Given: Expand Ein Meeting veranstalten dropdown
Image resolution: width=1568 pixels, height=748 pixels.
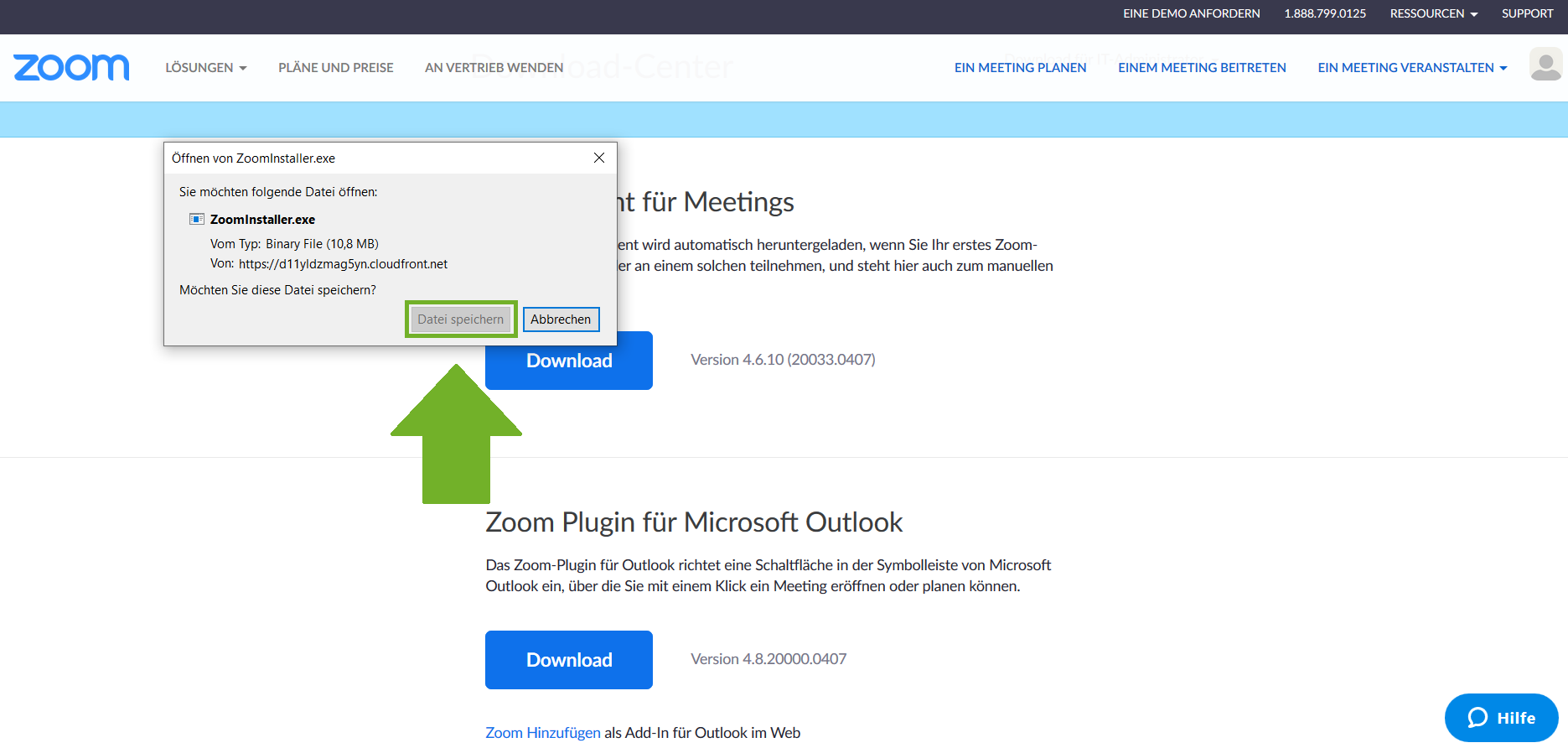Looking at the screenshot, I should (1411, 68).
